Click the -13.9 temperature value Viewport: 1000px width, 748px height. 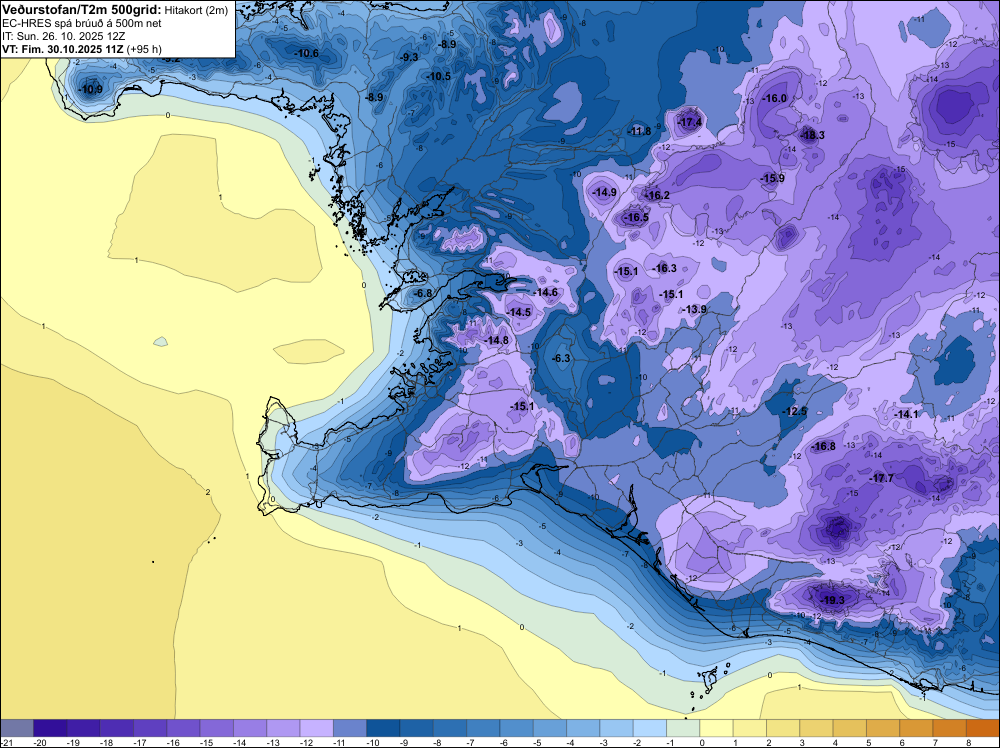coord(694,309)
